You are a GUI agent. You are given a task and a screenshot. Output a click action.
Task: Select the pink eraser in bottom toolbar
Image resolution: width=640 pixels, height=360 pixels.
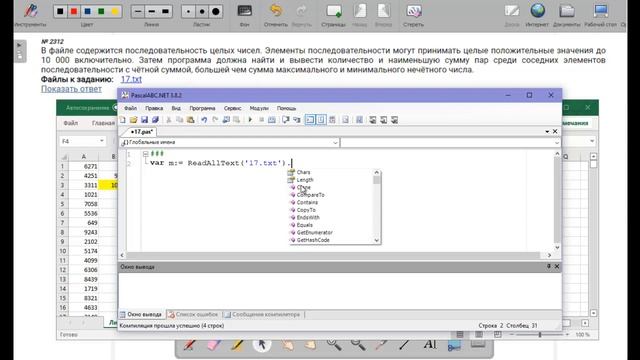click(213, 345)
